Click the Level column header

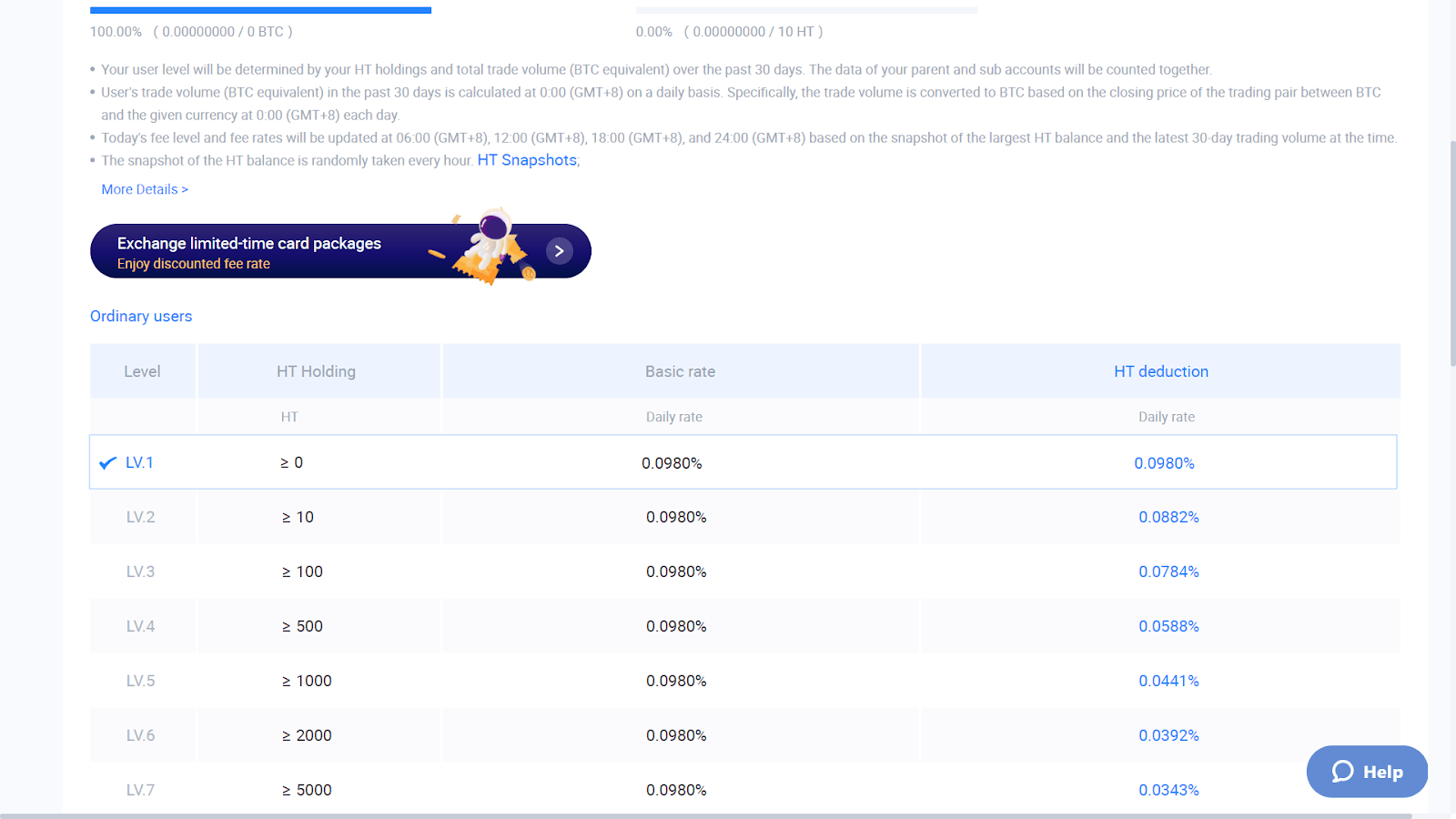pos(142,371)
